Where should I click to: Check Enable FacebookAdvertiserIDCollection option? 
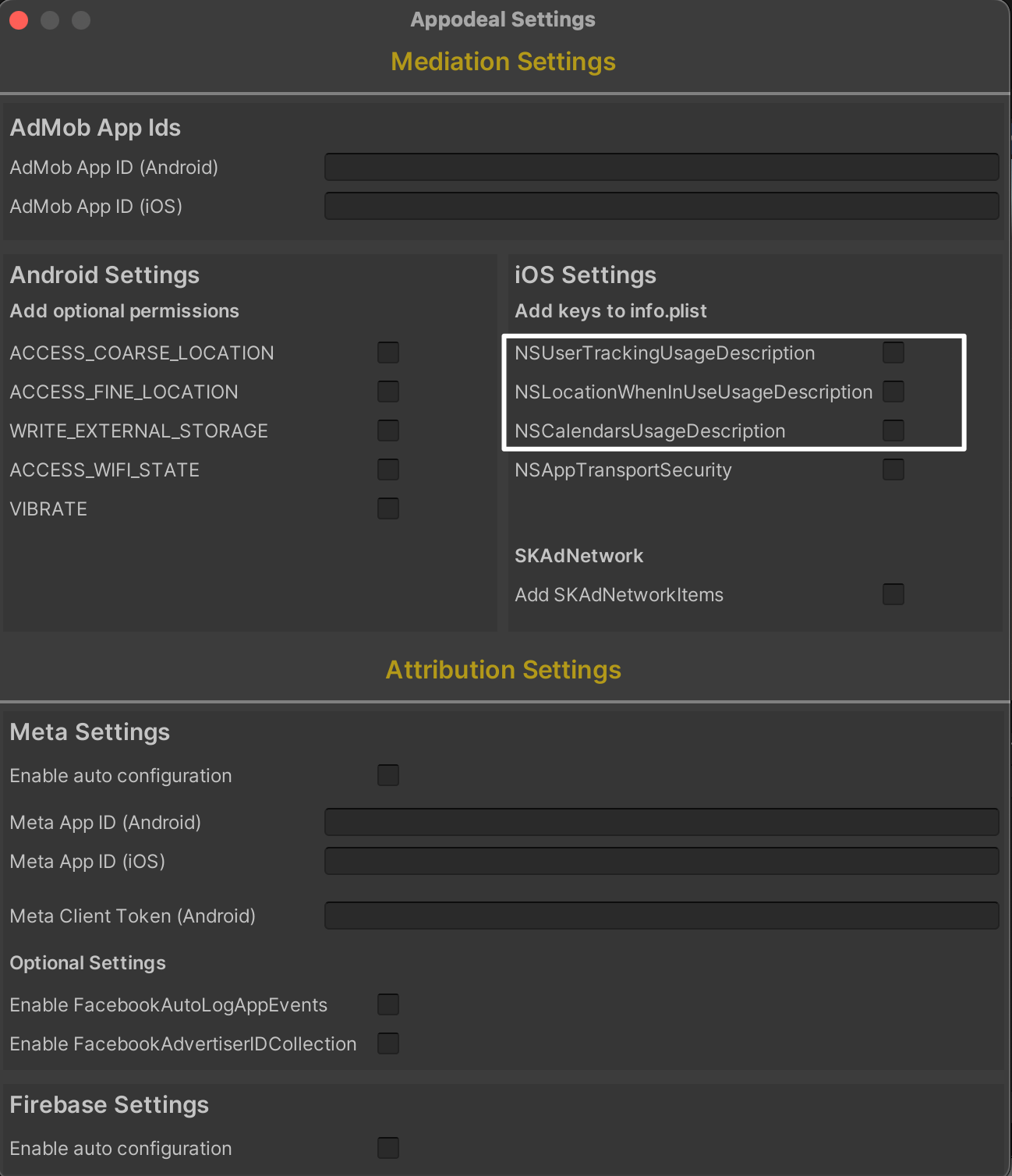point(388,1043)
